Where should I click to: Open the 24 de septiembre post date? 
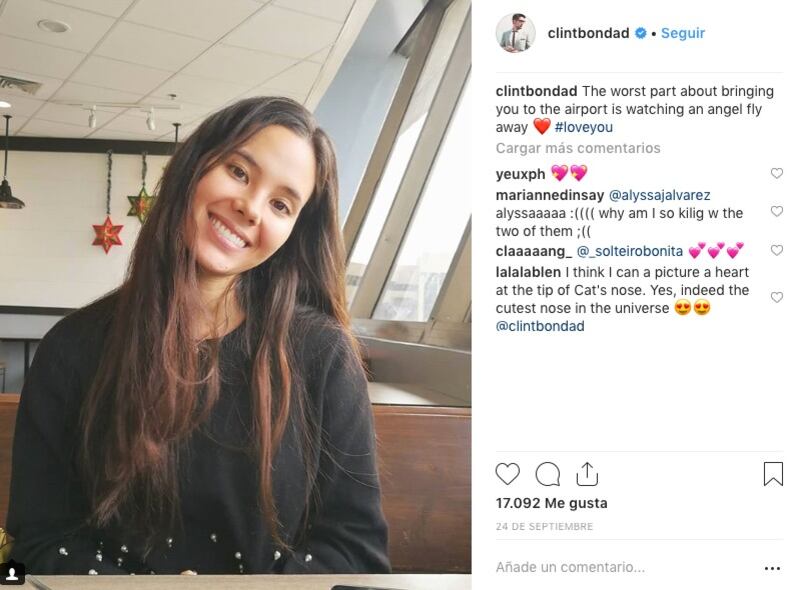tap(544, 526)
